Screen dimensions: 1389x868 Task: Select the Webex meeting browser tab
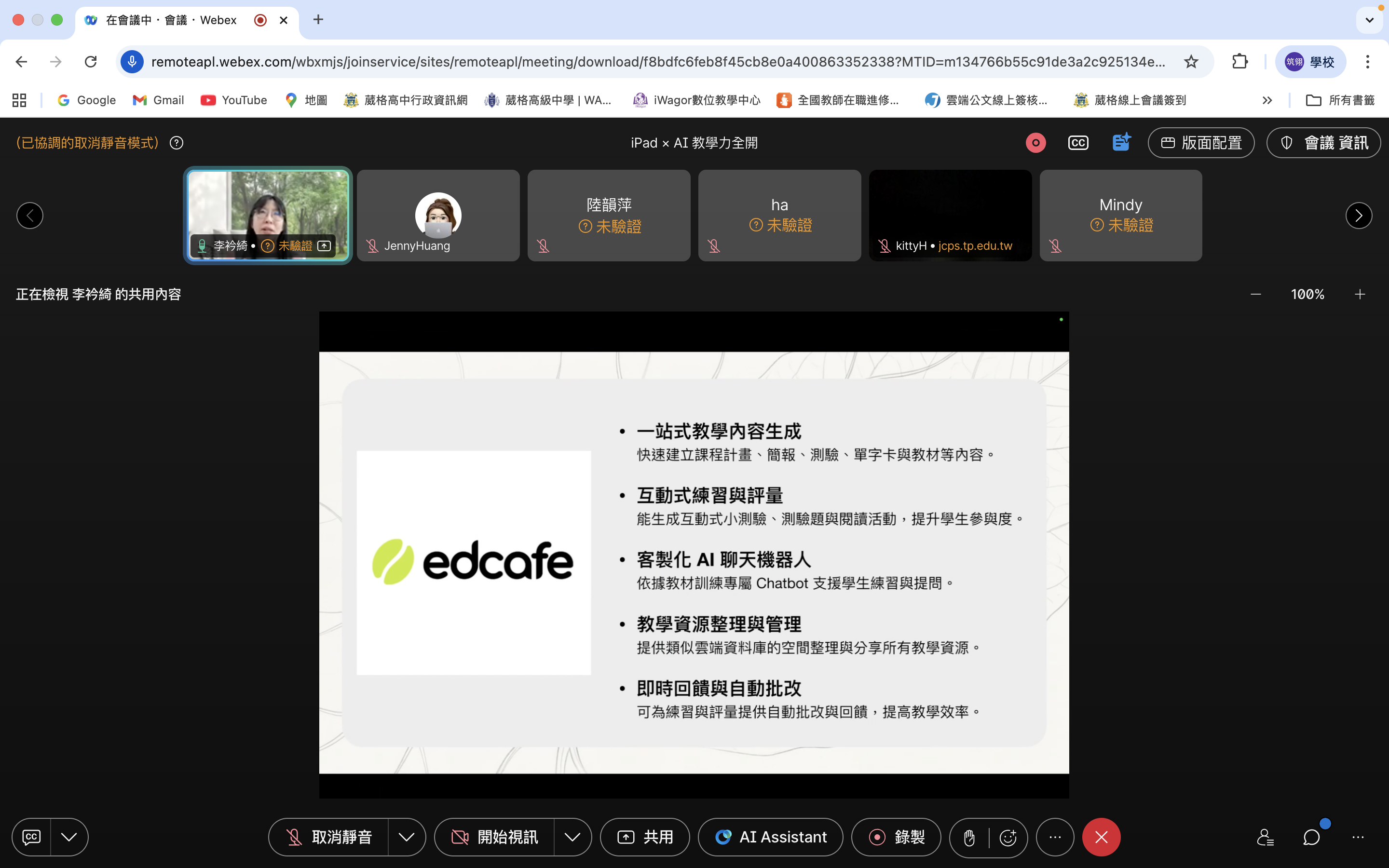pos(172,20)
